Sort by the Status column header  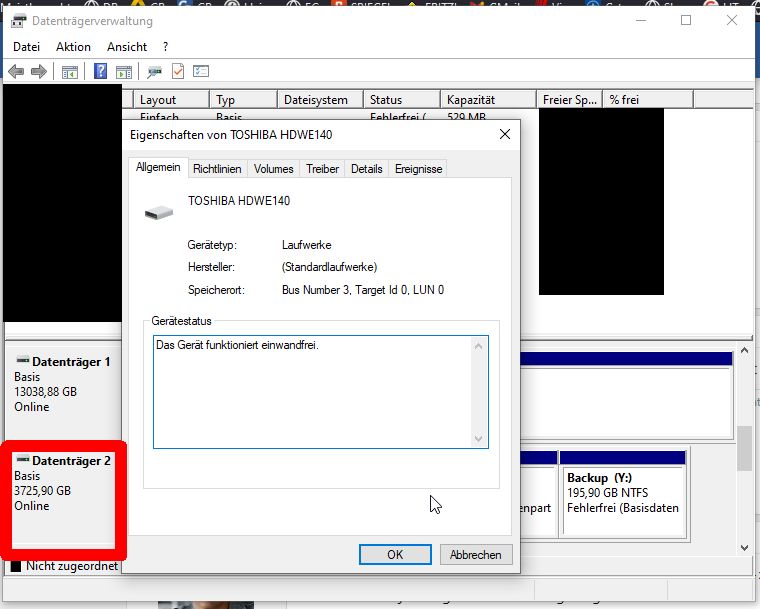pyautogui.click(x=402, y=100)
